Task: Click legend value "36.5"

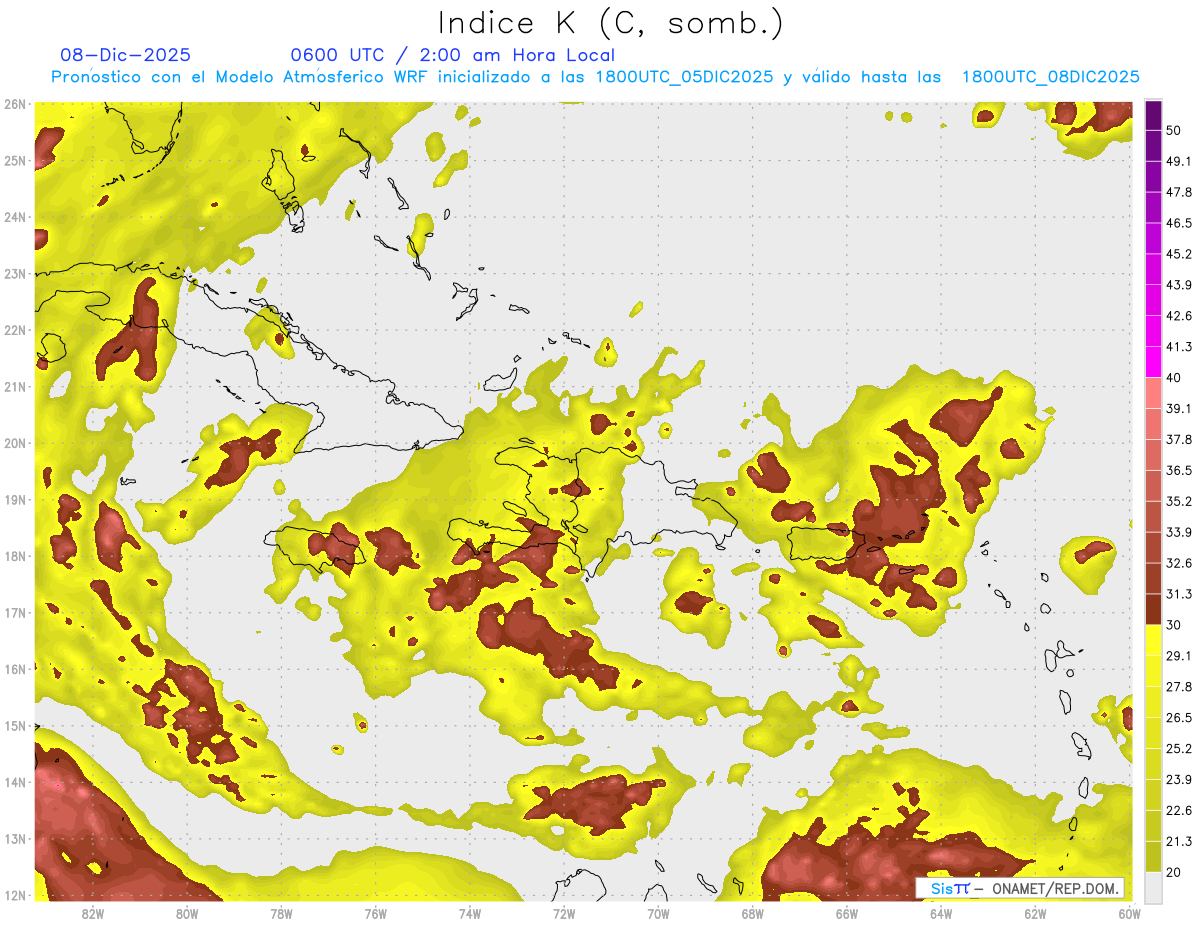Action: tap(1178, 470)
